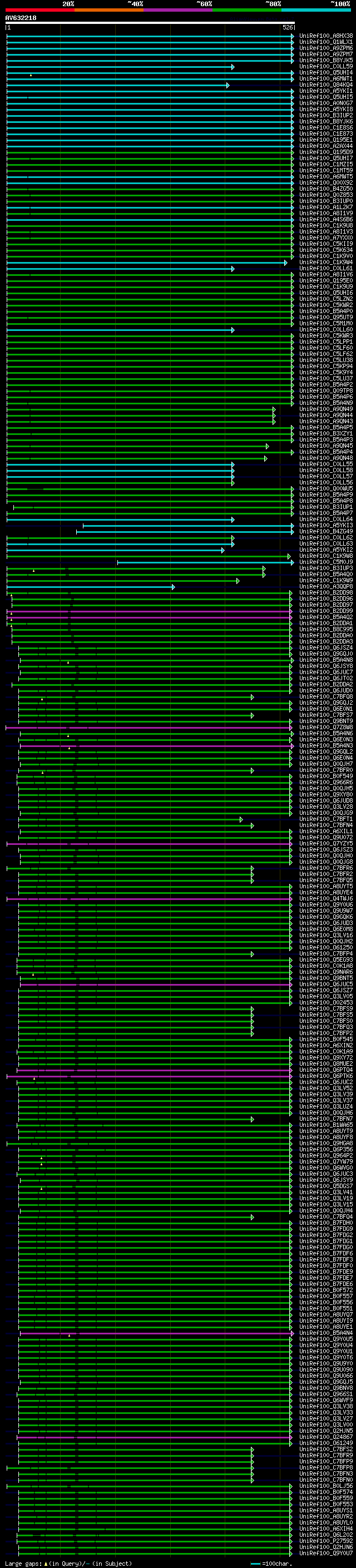The height and width of the screenshot is (1568, 356).
Task: Select the UniRef100_Q09TP8 label
Action: point(325,392)
